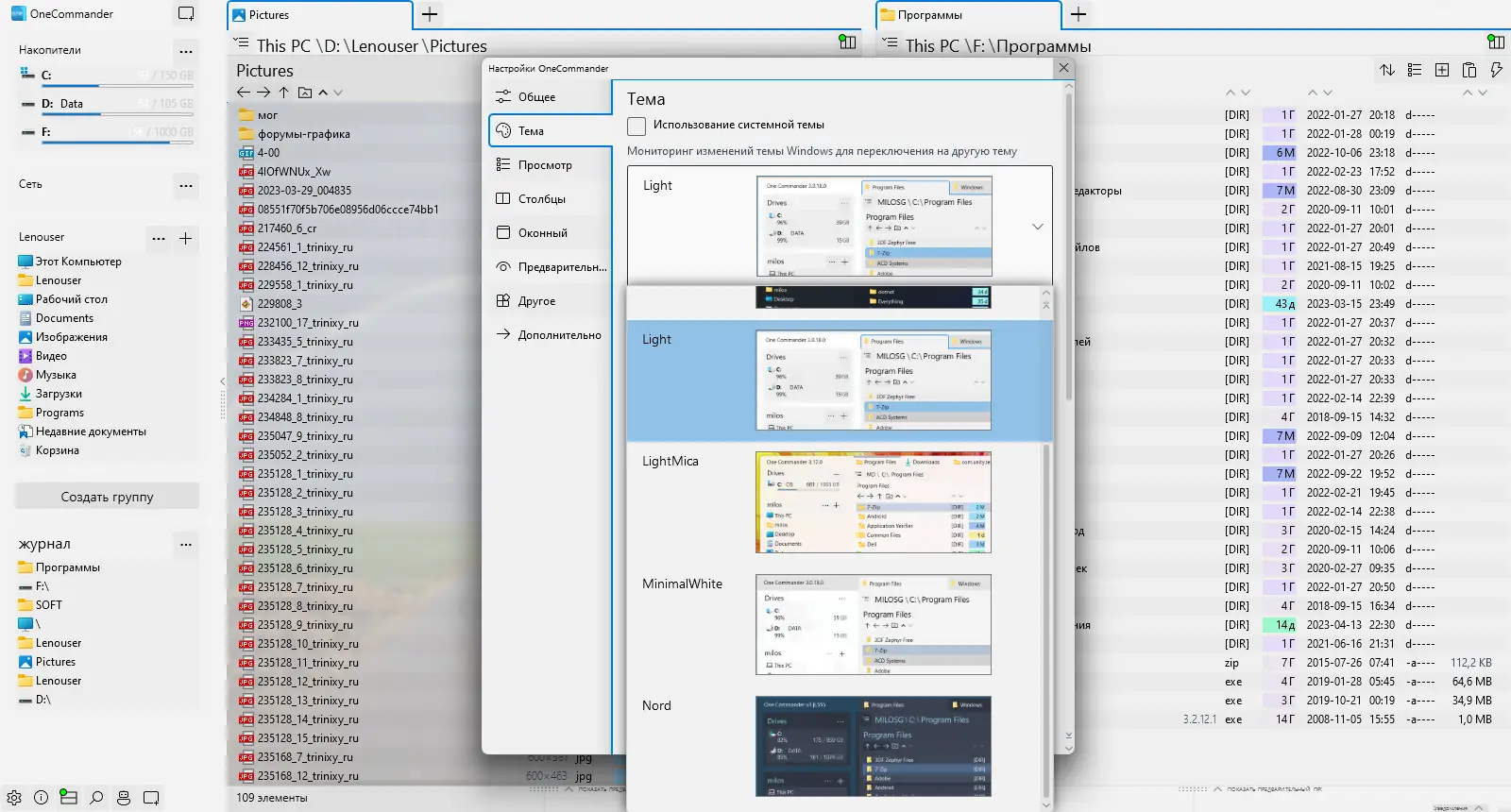Open the Столбцы settings section
This screenshot has width=1511, height=812.
coord(551,199)
